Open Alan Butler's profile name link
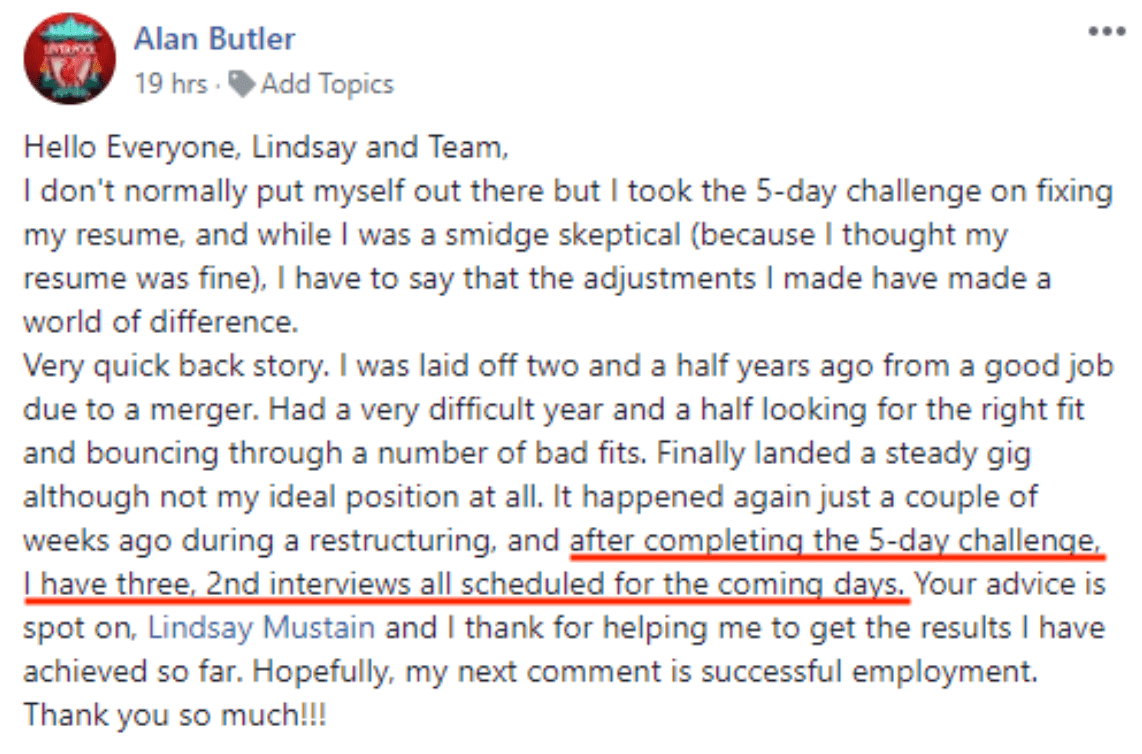The height and width of the screenshot is (754, 1142). [214, 39]
